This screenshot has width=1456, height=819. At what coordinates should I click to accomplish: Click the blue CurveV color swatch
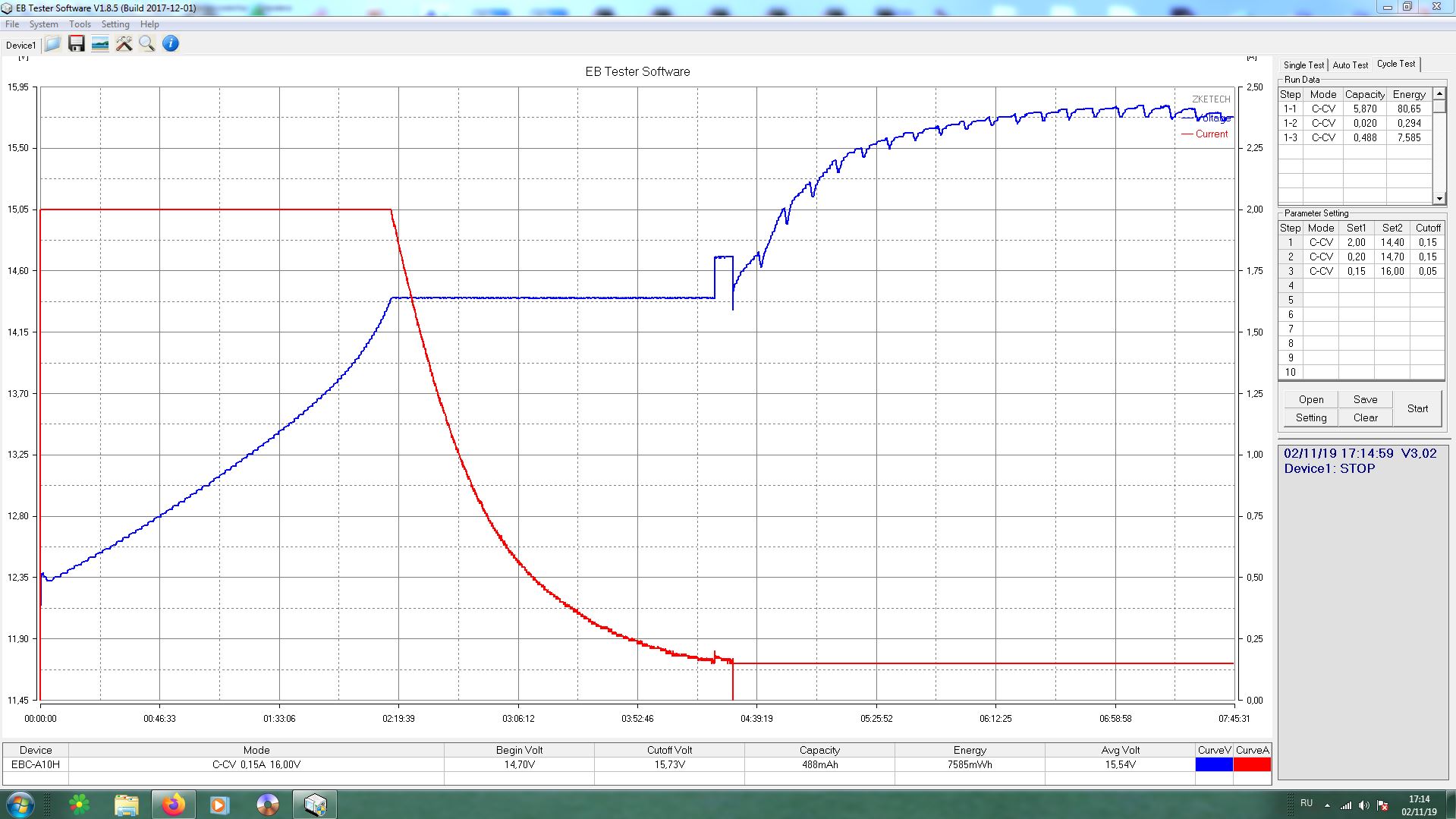click(x=1214, y=764)
